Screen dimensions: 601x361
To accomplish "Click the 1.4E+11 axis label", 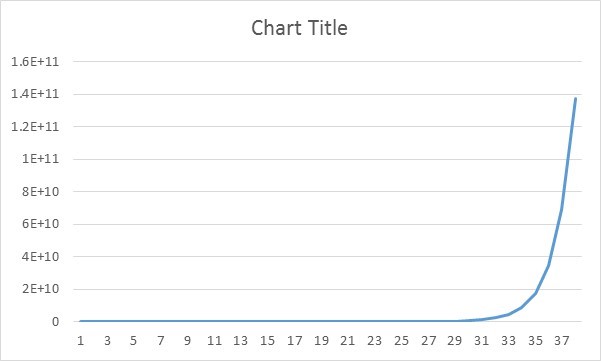I will (35, 94).
